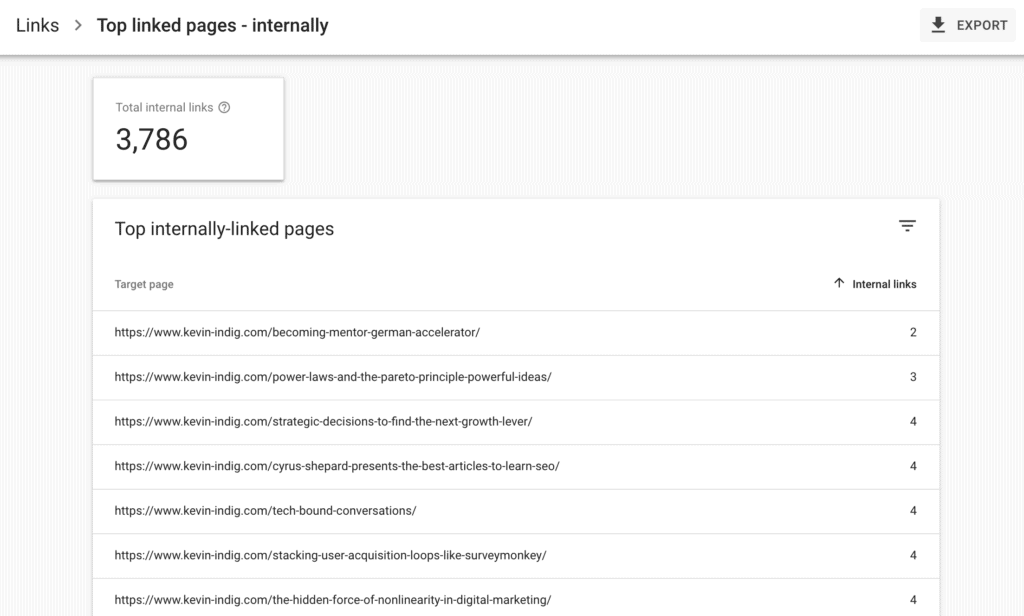Sort by Internal links column header
The image size is (1024, 616).
tap(884, 284)
